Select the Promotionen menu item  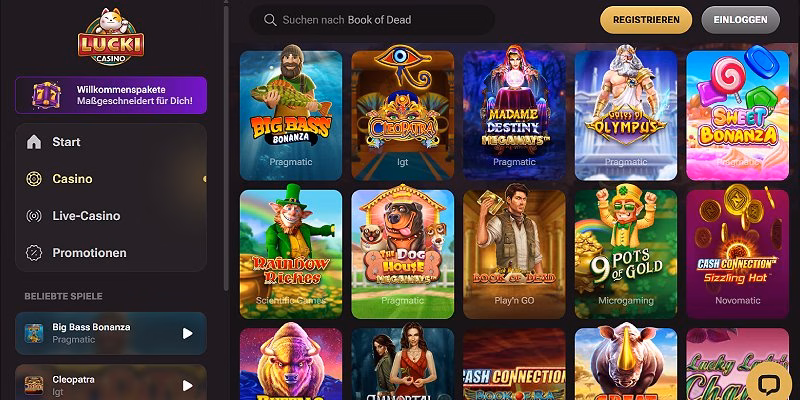click(111, 253)
